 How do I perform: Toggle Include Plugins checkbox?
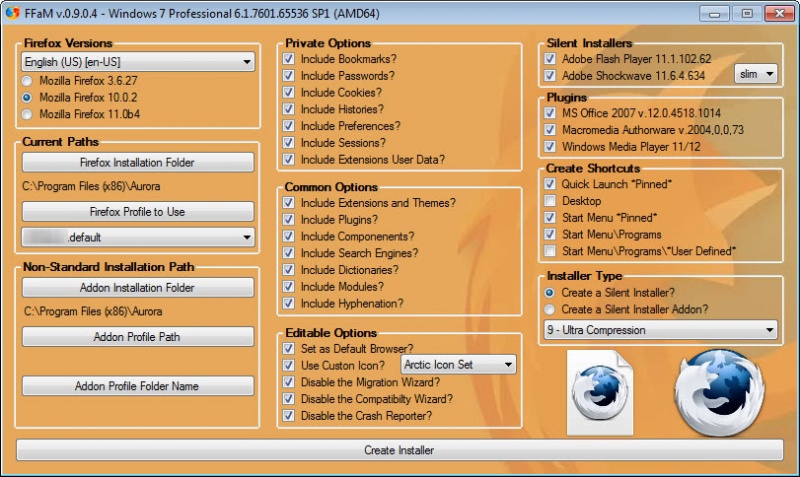(289, 219)
